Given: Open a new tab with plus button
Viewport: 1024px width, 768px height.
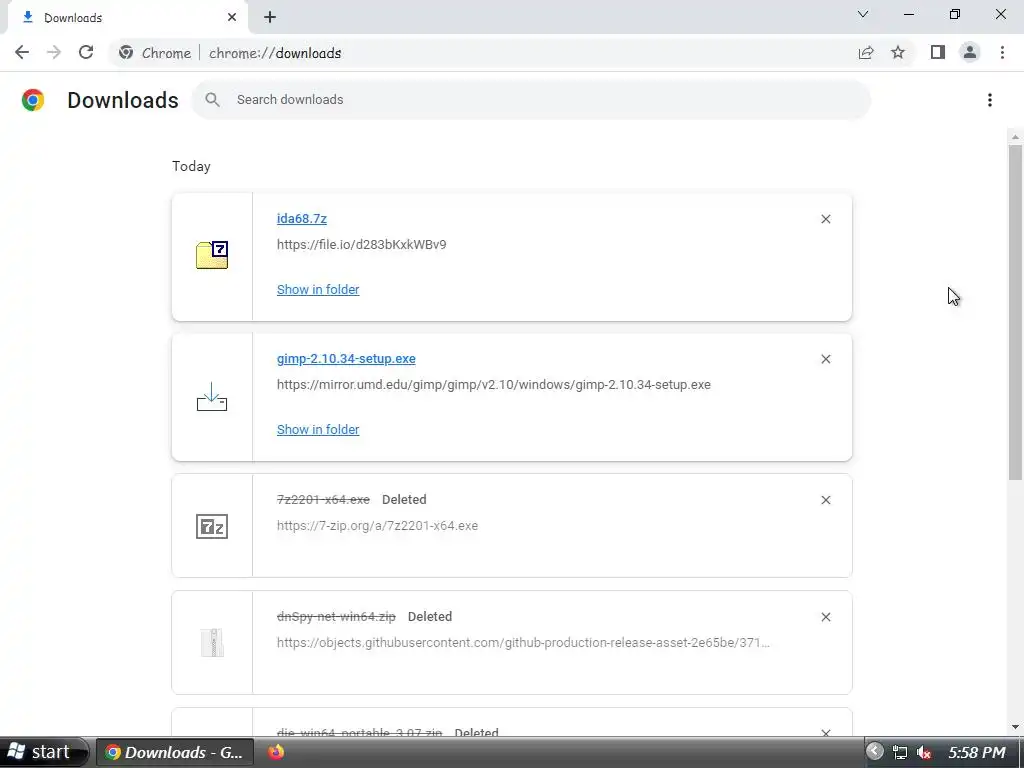Looking at the screenshot, I should point(270,18).
